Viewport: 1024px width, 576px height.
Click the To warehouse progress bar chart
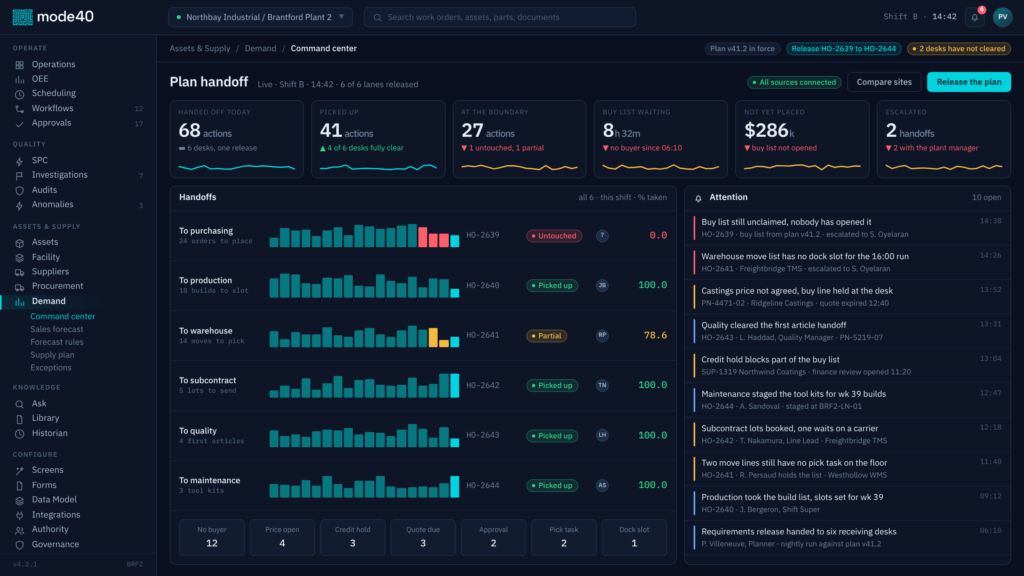point(364,336)
